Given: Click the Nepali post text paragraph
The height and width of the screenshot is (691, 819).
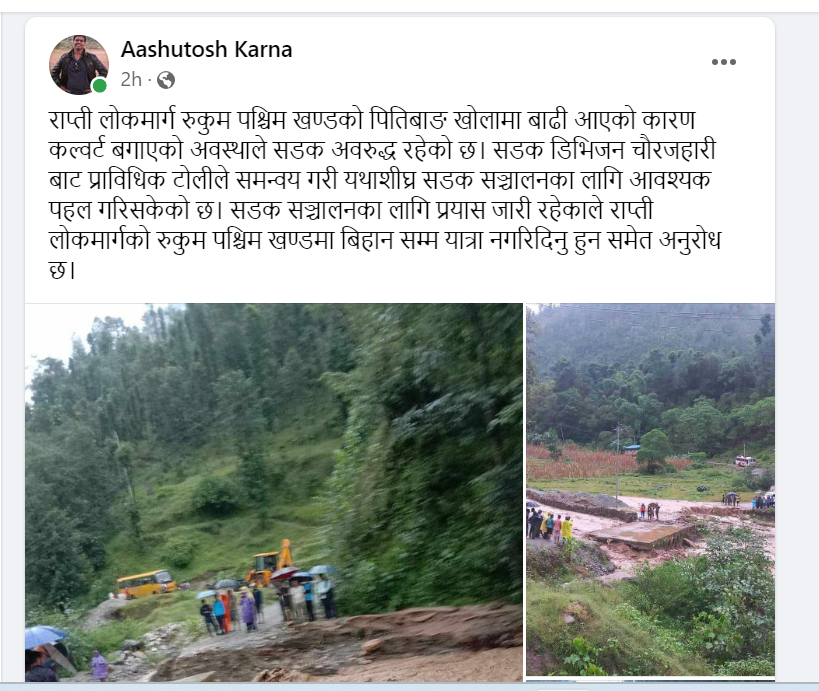Looking at the screenshot, I should pyautogui.click(x=385, y=195).
